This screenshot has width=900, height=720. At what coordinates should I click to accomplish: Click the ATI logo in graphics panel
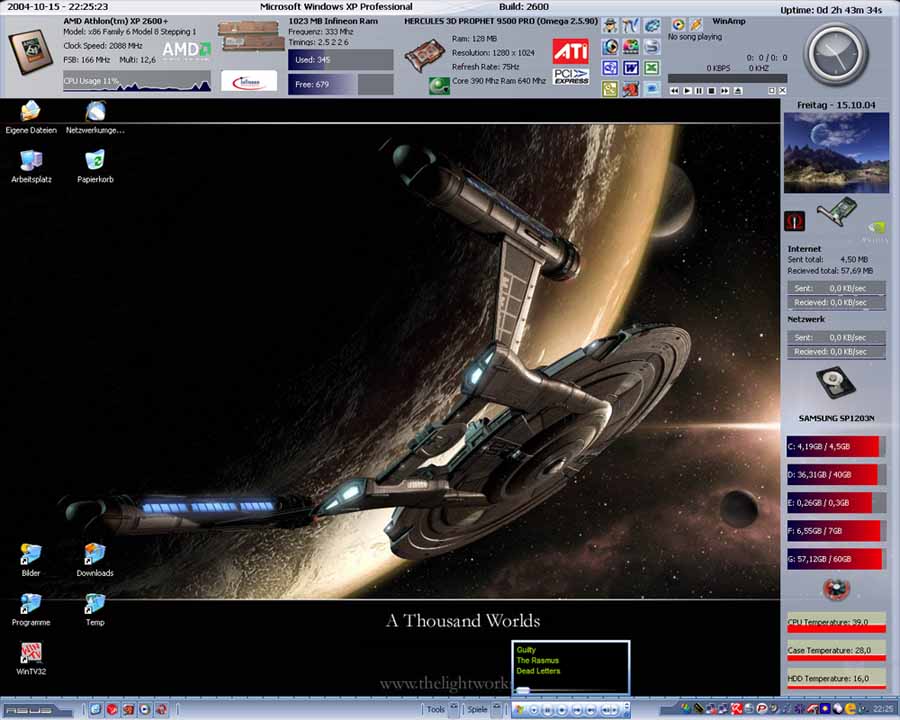tap(571, 51)
